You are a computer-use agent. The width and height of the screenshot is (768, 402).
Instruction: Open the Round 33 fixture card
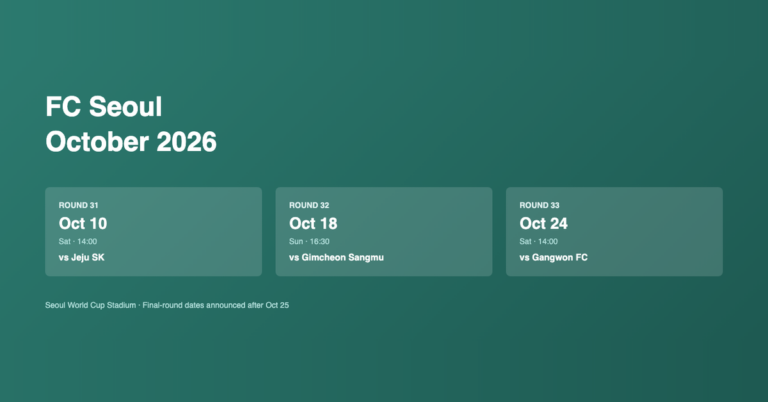[614, 232]
